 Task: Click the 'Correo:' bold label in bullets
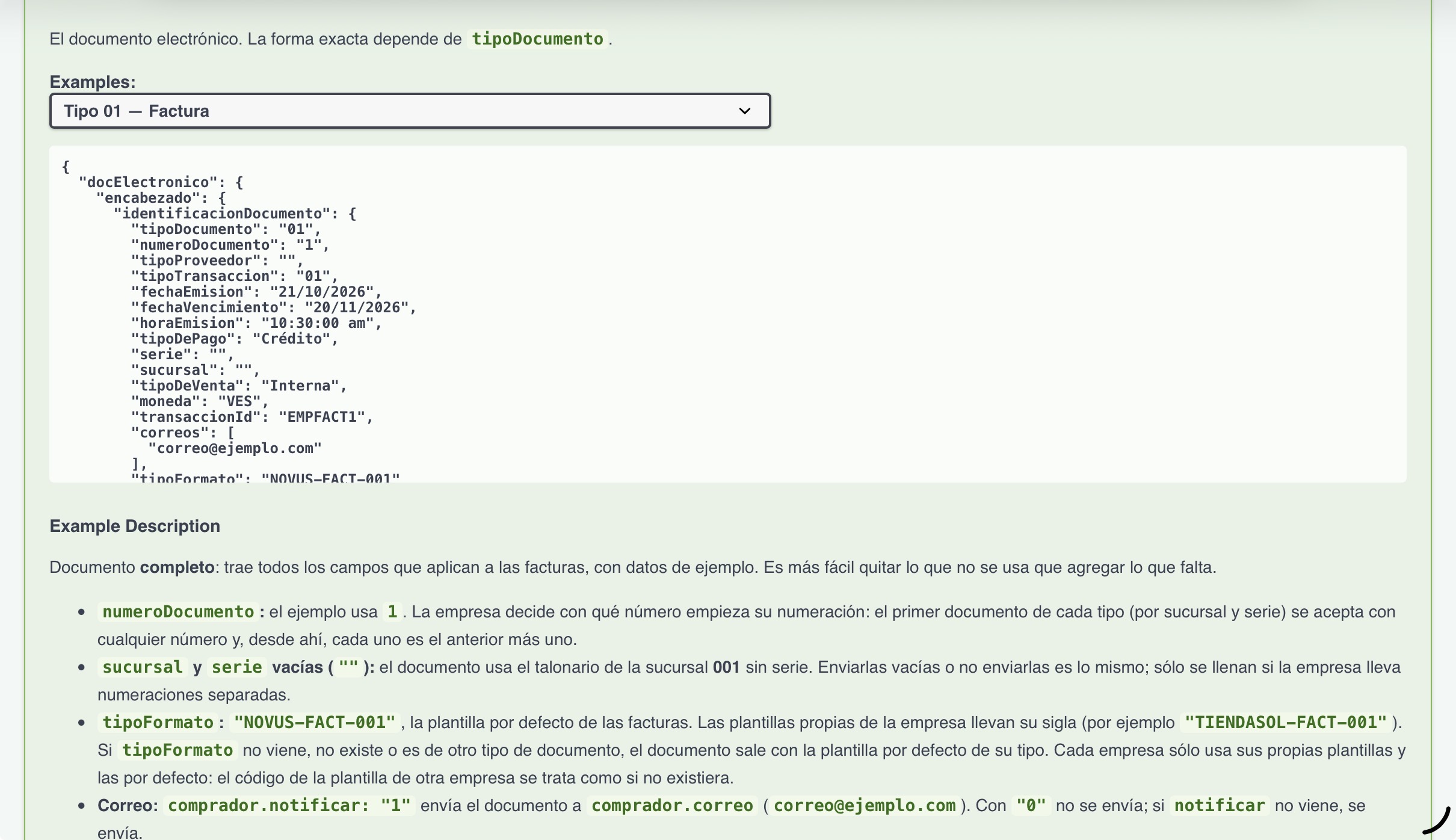128,806
